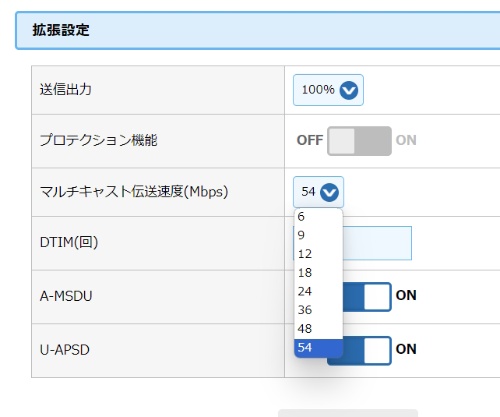Click OFF text beside プロテクション機能 switch
The height and width of the screenshot is (417, 500).
[310, 140]
